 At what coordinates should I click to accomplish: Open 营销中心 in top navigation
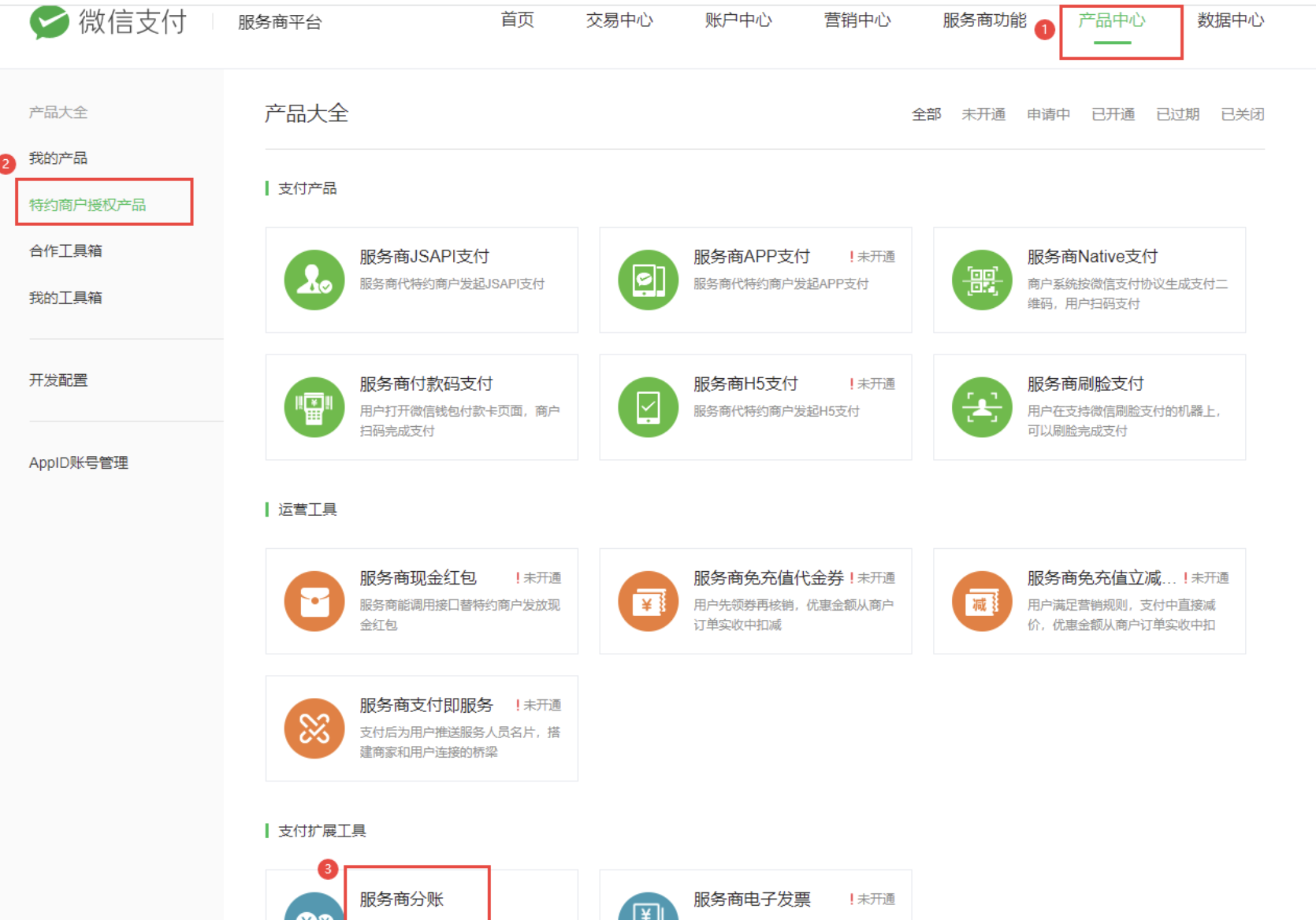[857, 20]
